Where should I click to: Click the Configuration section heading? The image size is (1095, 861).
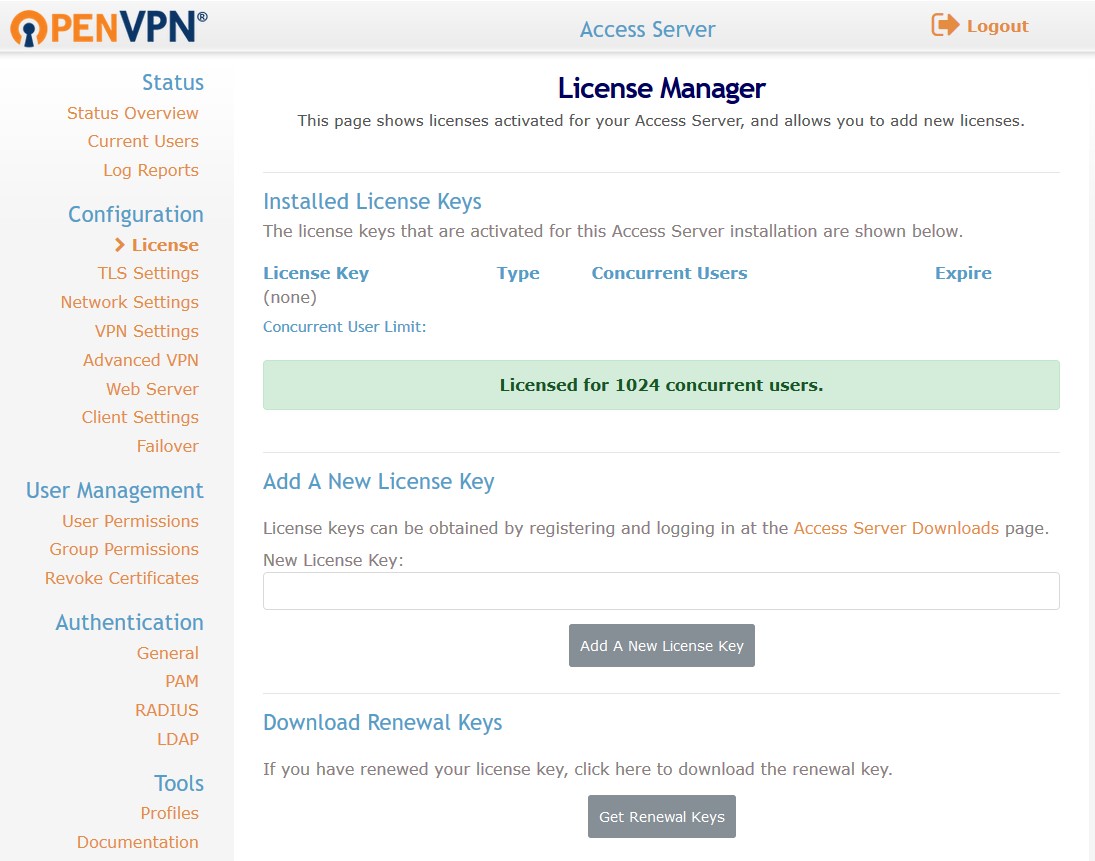click(135, 214)
